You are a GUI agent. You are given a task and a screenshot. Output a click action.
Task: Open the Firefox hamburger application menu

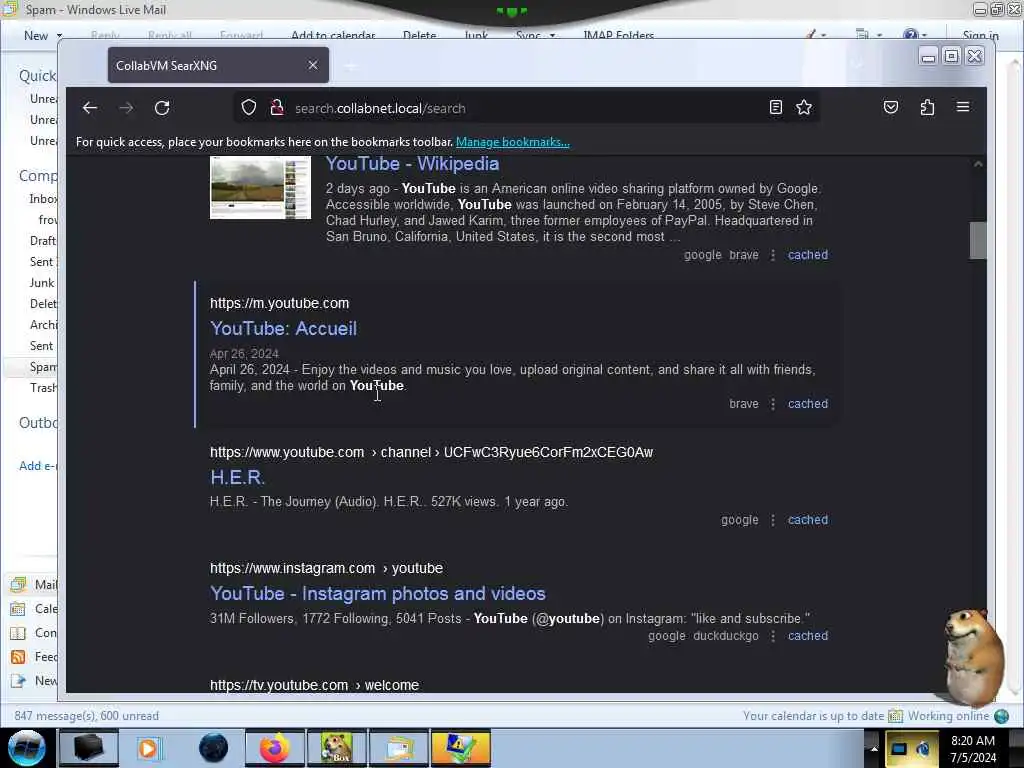click(x=963, y=107)
